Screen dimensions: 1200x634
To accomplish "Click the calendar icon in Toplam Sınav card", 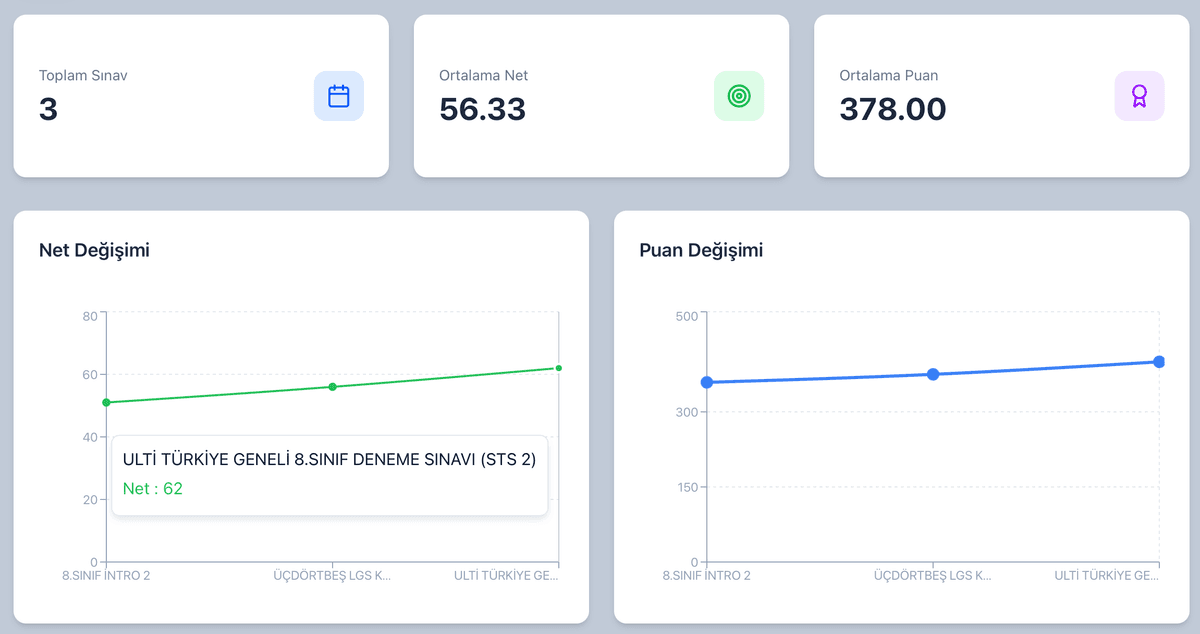I will point(339,96).
